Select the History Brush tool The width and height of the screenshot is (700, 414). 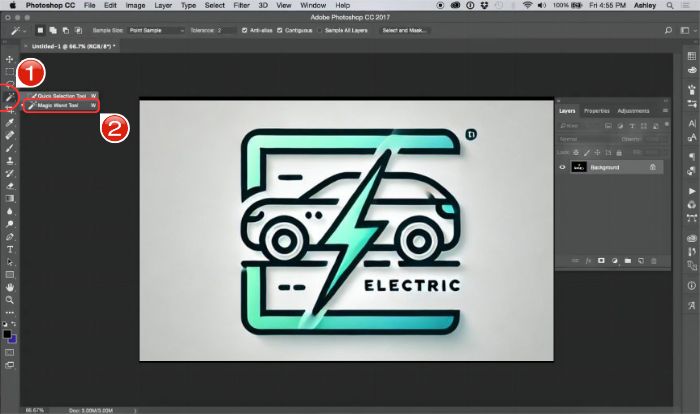9,173
